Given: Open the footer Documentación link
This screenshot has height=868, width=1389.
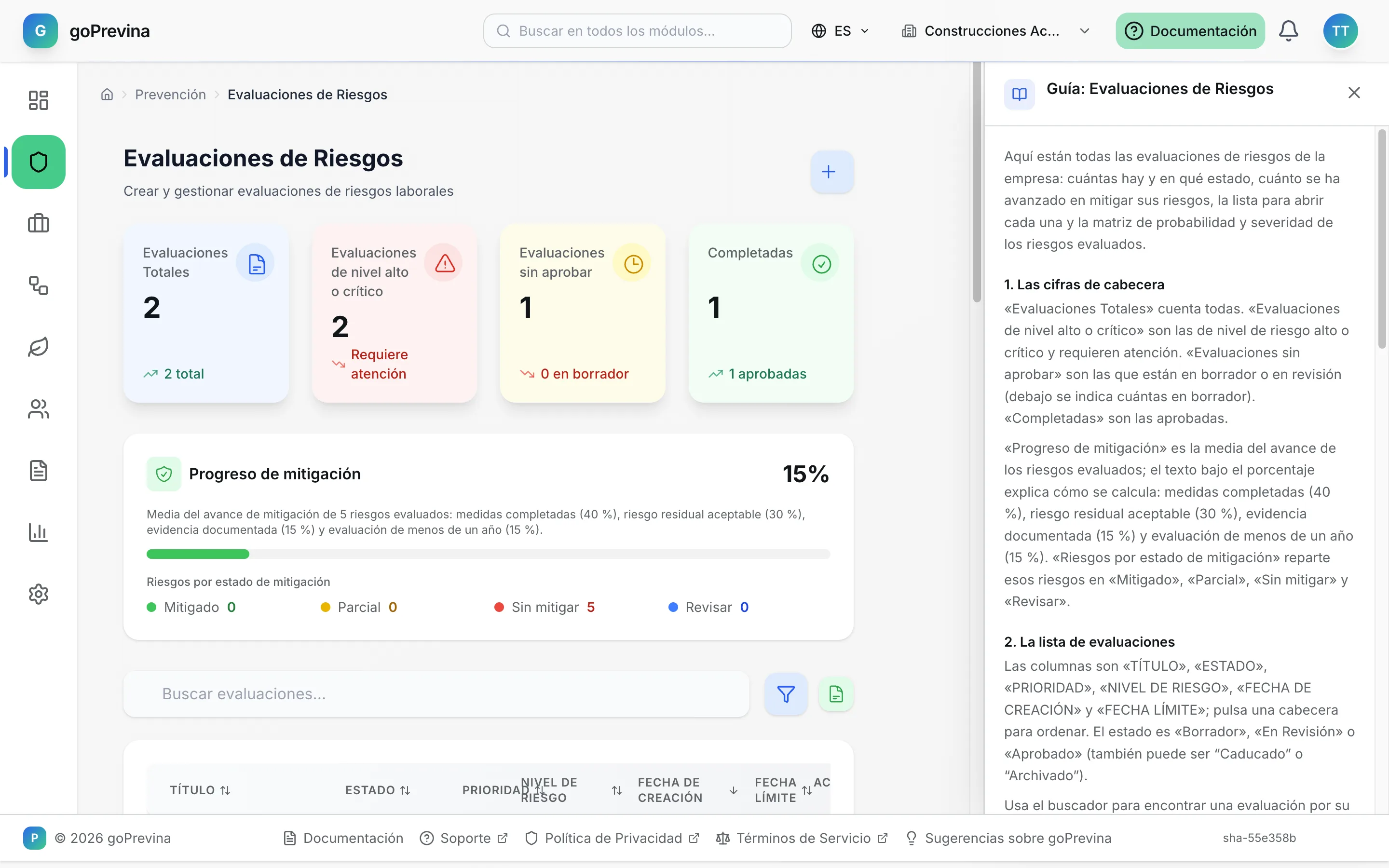Looking at the screenshot, I should click(343, 838).
